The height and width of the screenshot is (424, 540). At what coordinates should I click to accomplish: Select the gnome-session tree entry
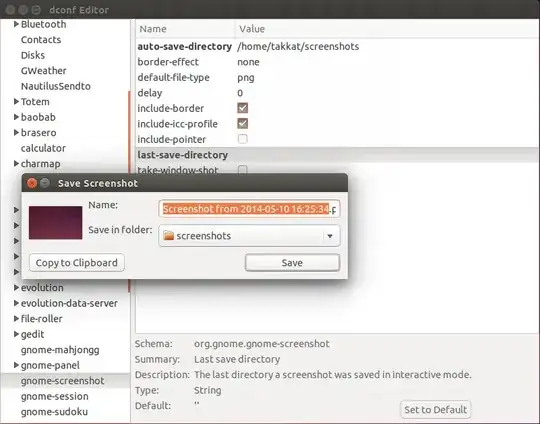coord(54,396)
